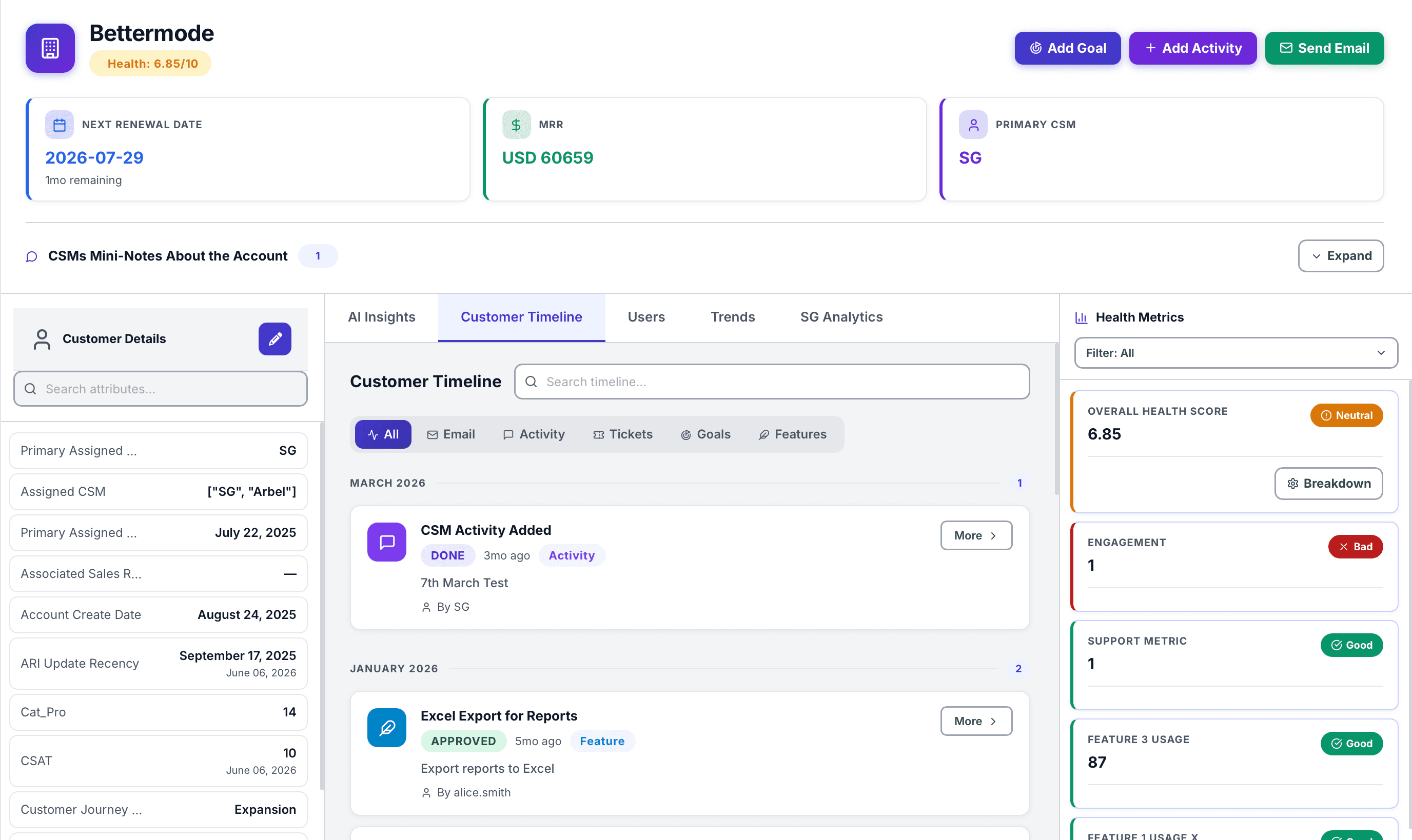Click the person icon beside By alice.smith
Screen dimensions: 1412x840
click(x=426, y=792)
